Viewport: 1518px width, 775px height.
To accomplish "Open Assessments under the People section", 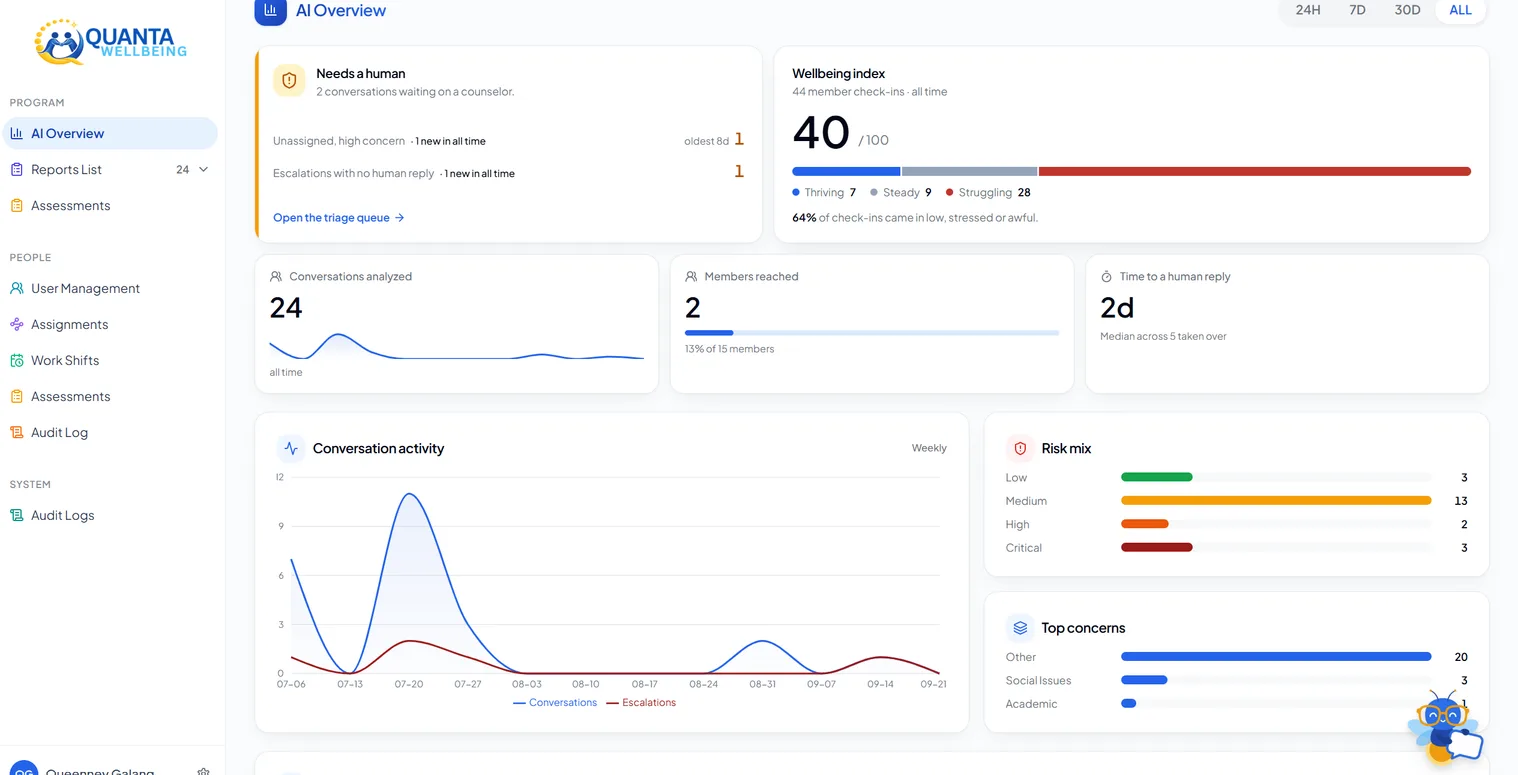I will (110, 397).
